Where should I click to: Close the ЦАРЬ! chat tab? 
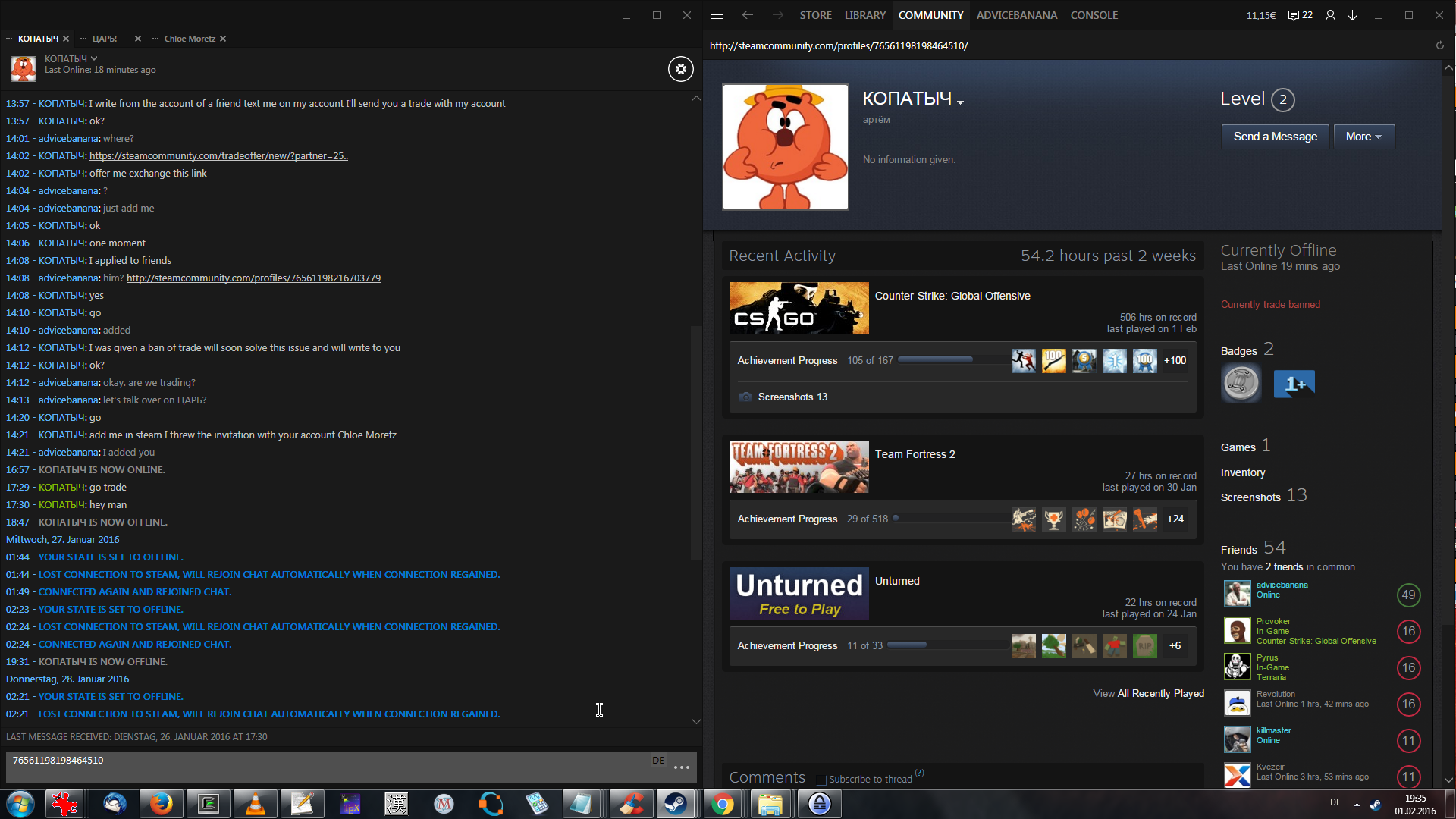tap(137, 39)
